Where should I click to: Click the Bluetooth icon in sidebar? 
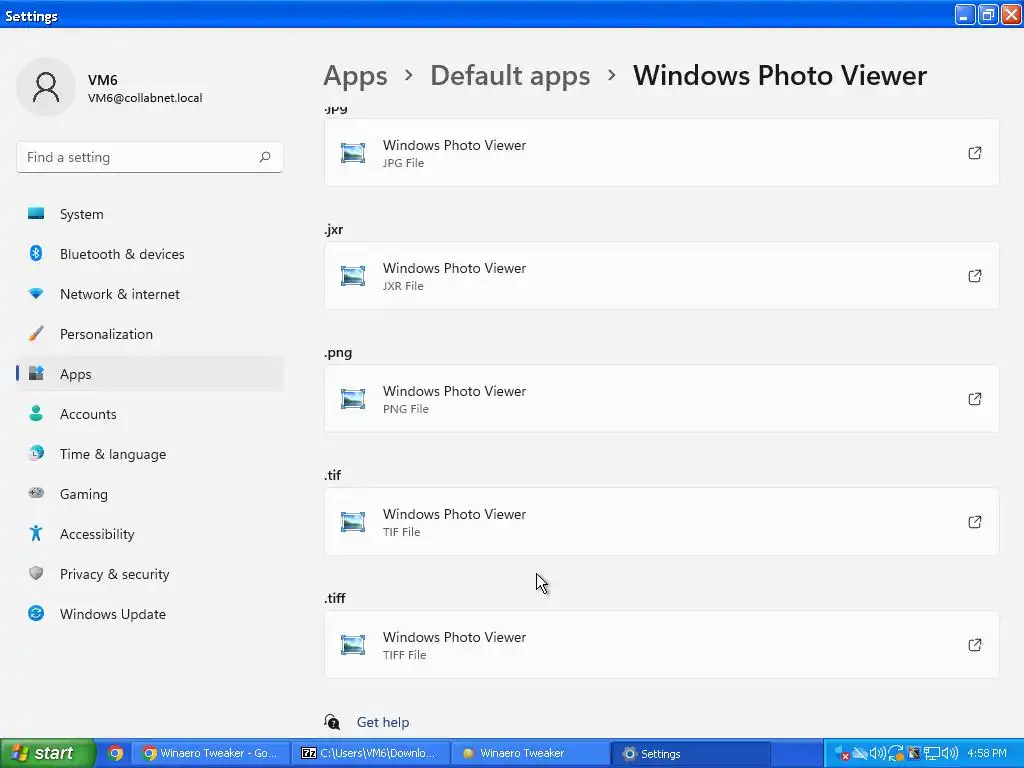click(36, 253)
